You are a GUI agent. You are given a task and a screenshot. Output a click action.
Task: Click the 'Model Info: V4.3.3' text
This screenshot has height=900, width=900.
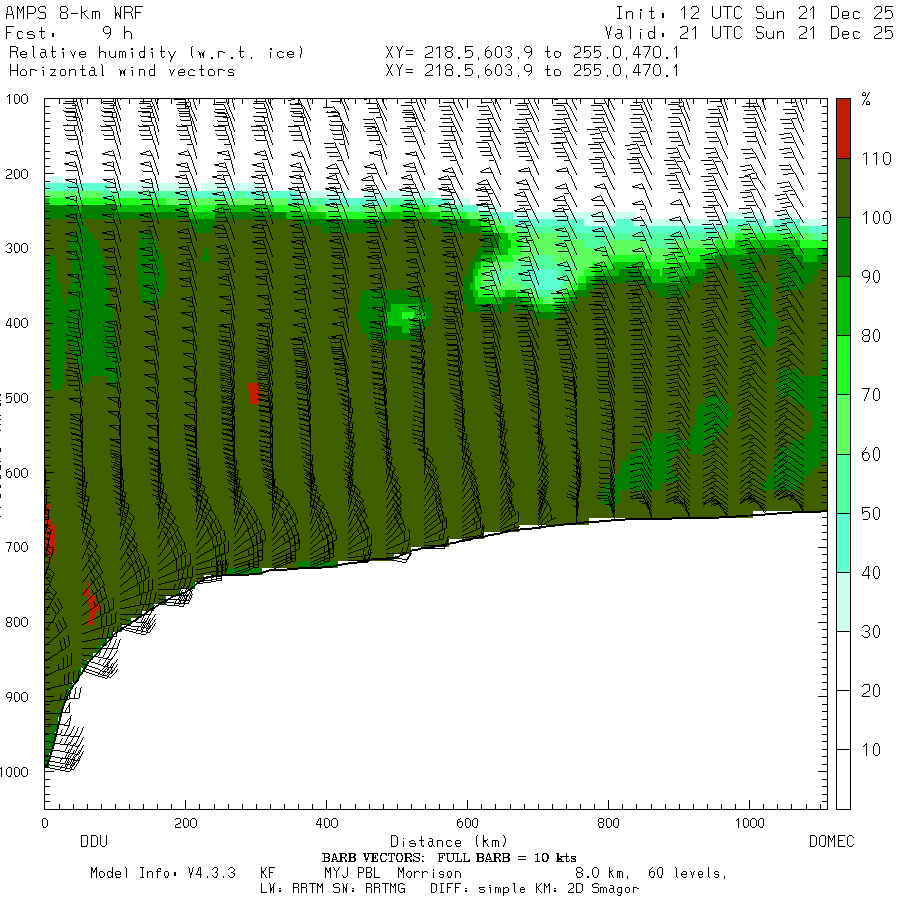pyautogui.click(x=163, y=873)
